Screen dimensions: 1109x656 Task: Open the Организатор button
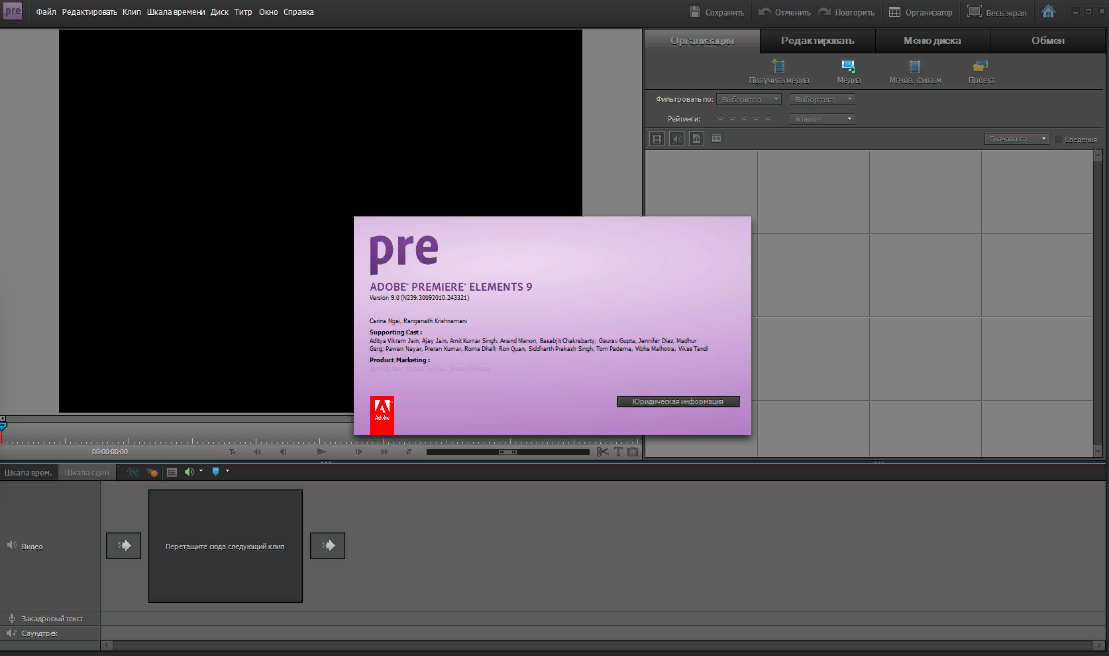pos(920,12)
